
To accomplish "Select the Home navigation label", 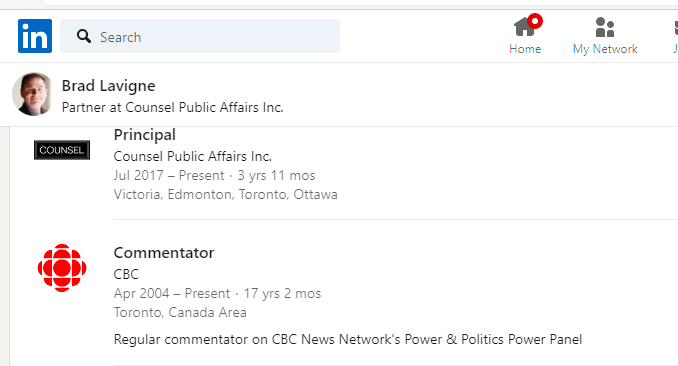I will pos(525,49).
